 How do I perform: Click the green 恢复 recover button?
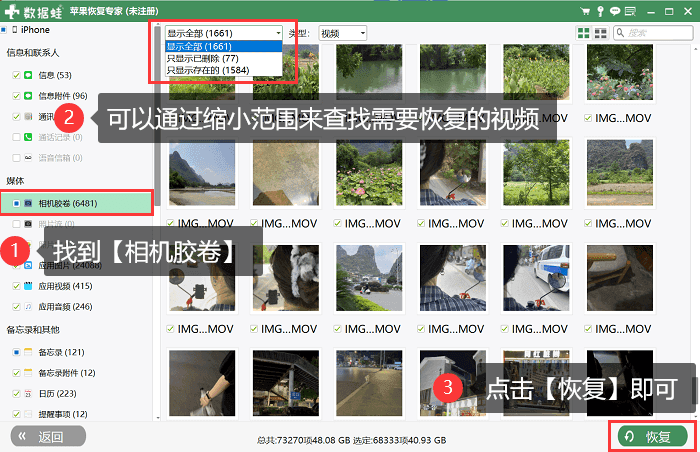652,436
